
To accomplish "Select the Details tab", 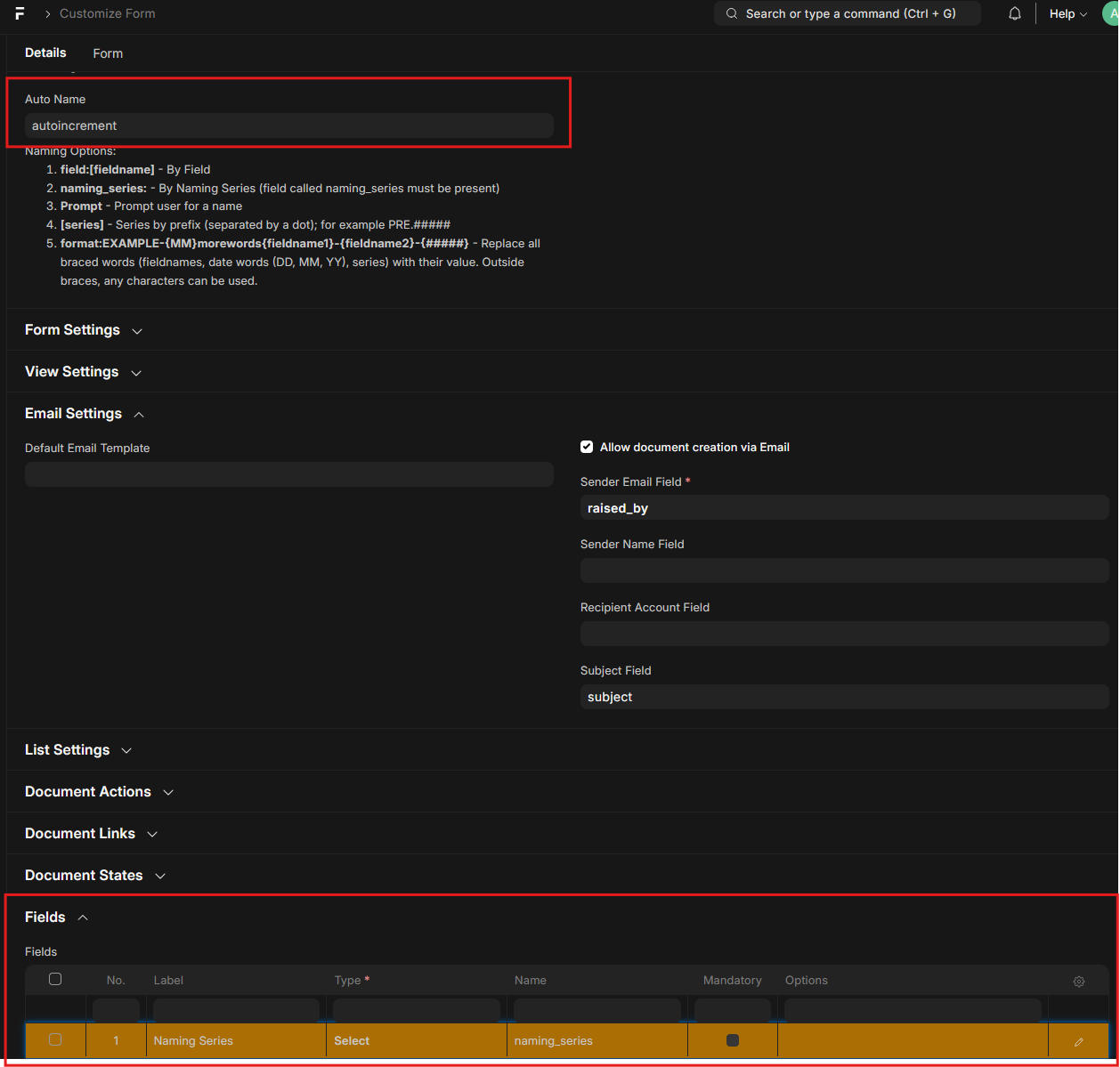I will (x=45, y=53).
